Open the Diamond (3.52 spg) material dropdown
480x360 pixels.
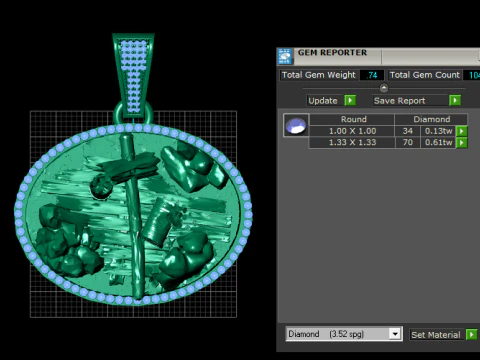tap(344, 334)
